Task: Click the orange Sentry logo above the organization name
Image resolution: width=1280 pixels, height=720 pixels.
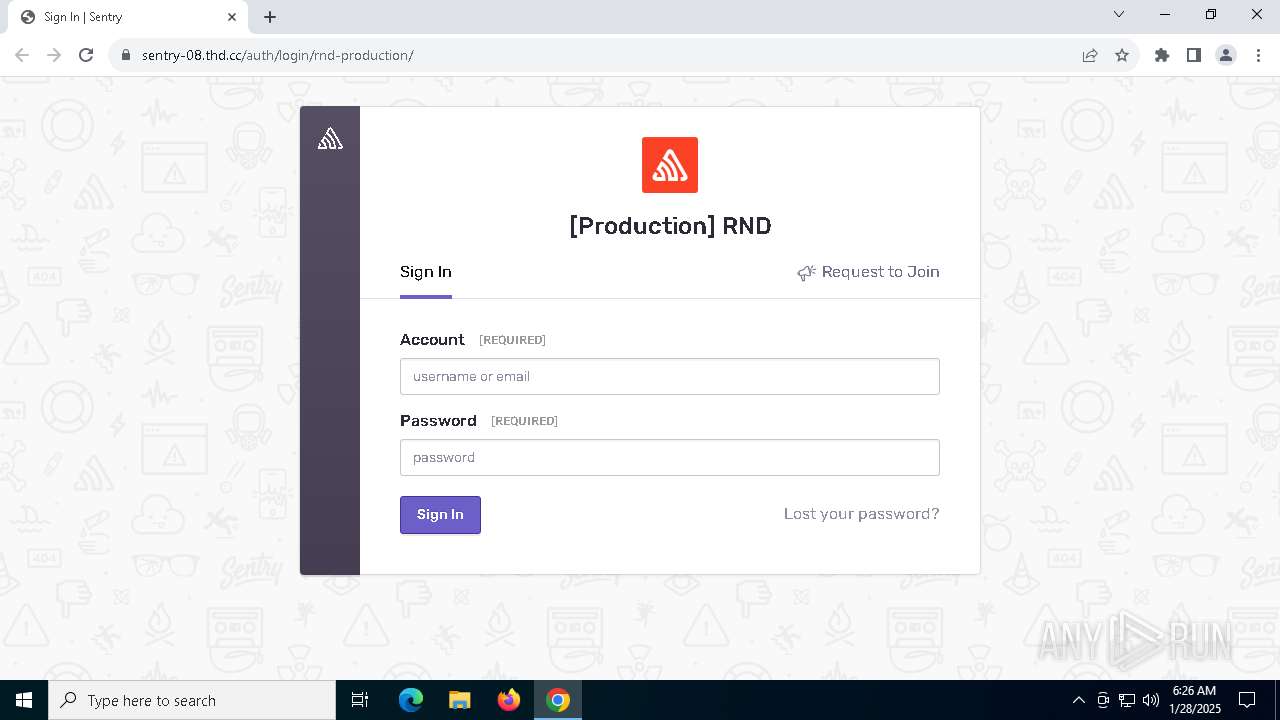Action: click(670, 165)
